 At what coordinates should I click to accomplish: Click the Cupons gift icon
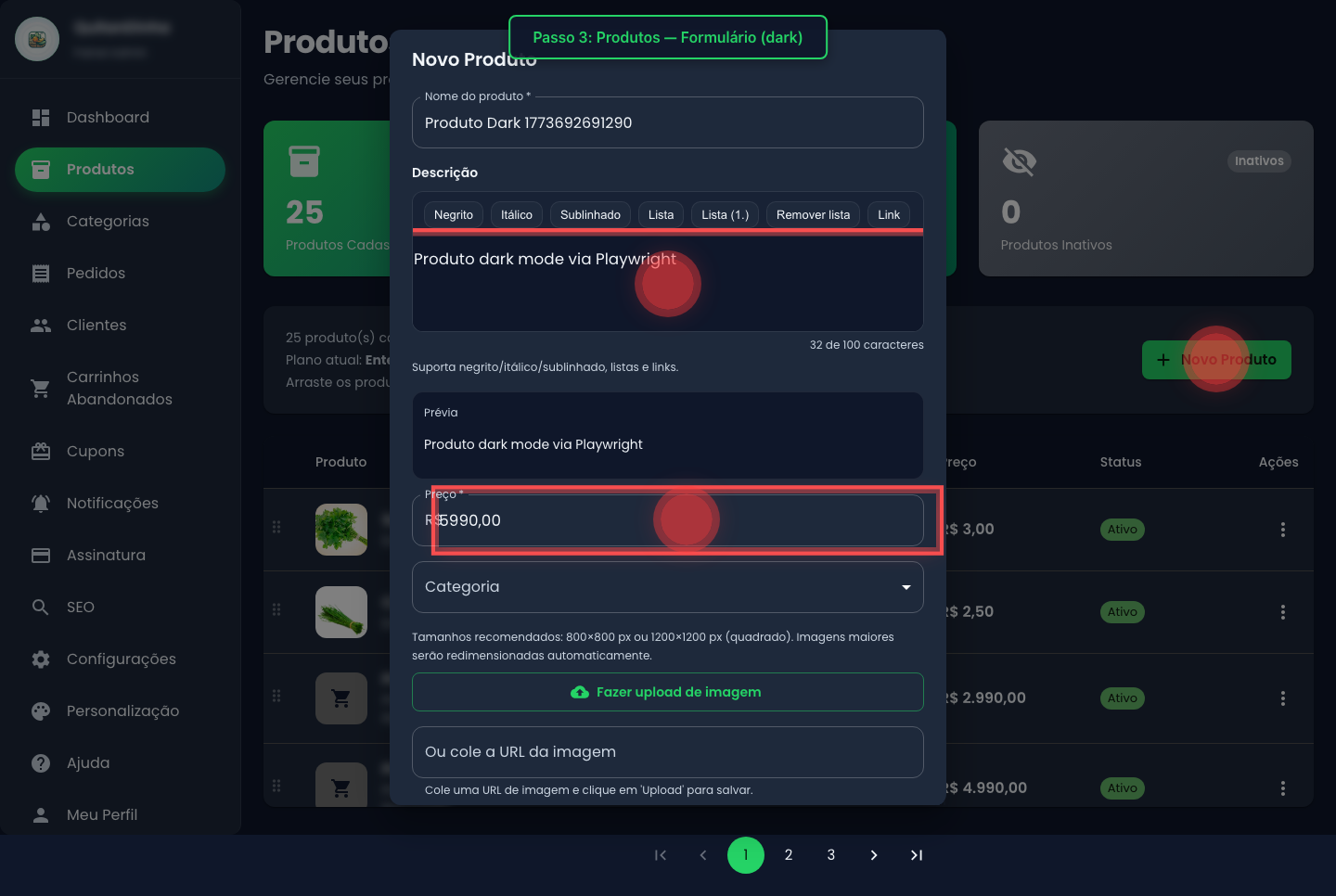[x=41, y=452]
